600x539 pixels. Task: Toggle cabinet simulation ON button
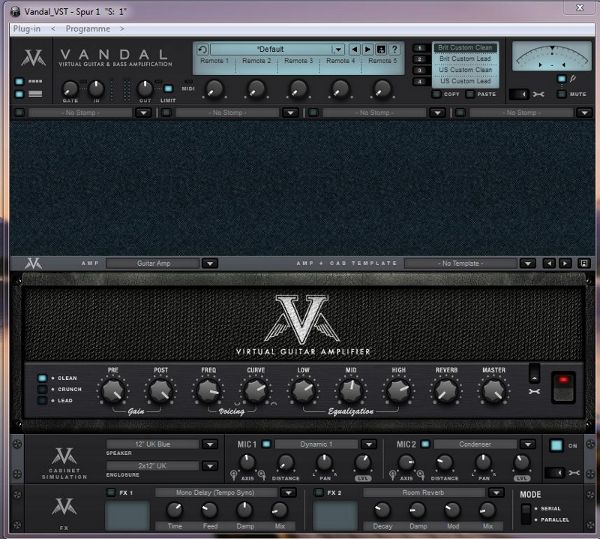click(x=556, y=446)
